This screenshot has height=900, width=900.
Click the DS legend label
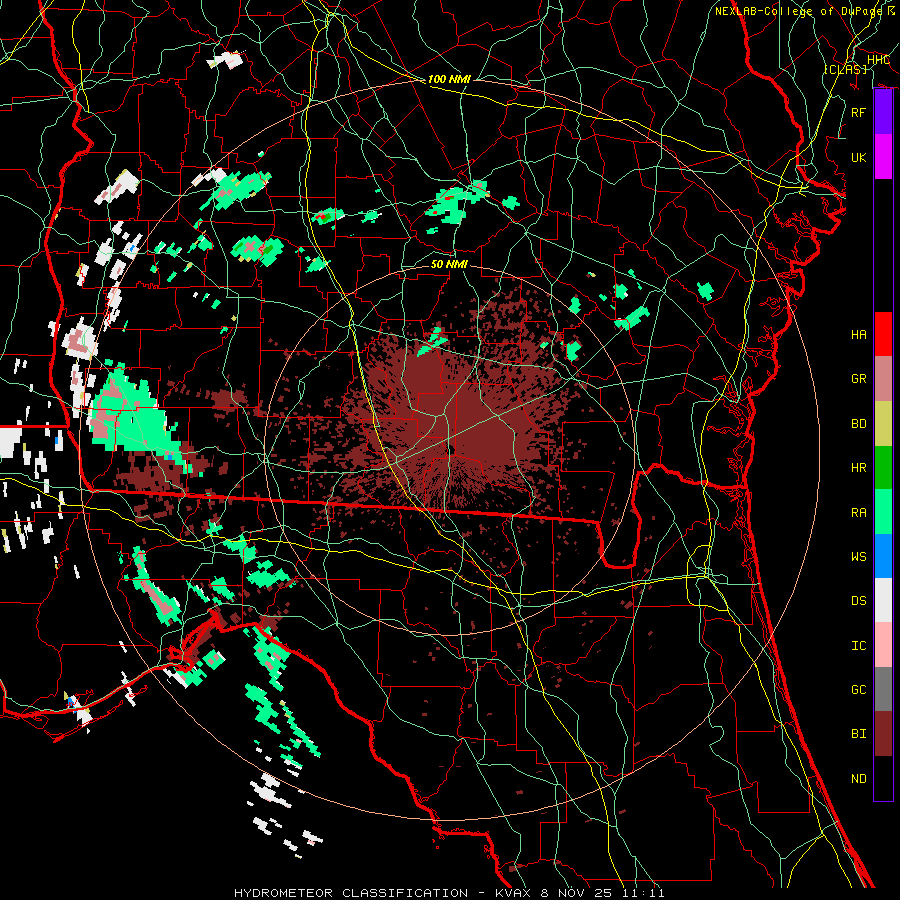click(x=858, y=601)
